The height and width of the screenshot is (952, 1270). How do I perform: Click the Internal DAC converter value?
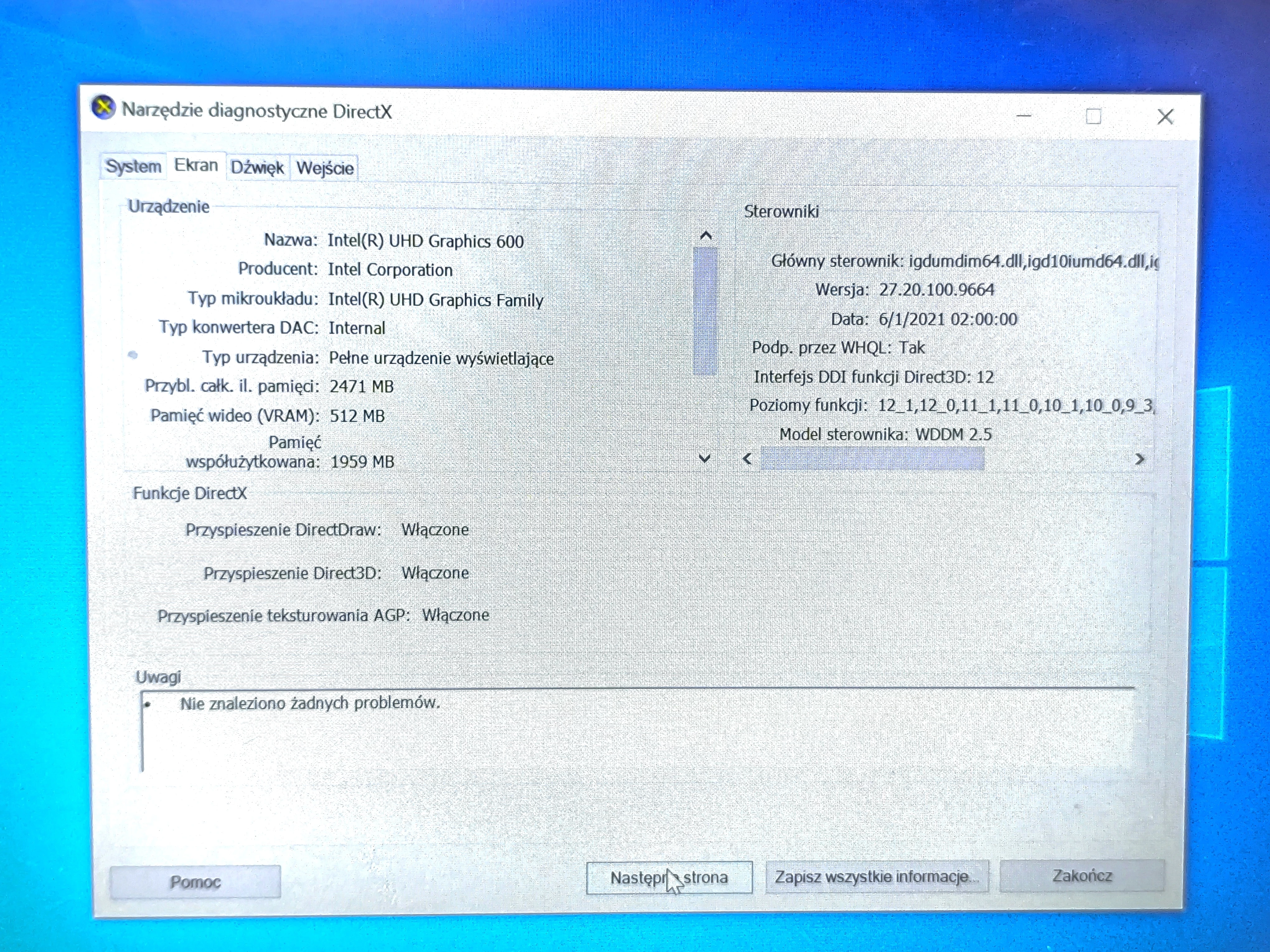pos(356,328)
